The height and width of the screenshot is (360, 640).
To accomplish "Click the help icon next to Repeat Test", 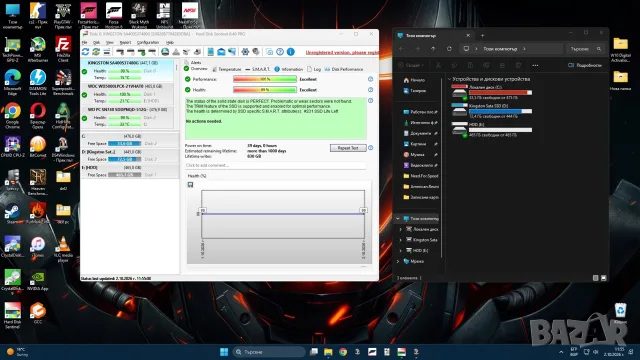I will point(371,148).
